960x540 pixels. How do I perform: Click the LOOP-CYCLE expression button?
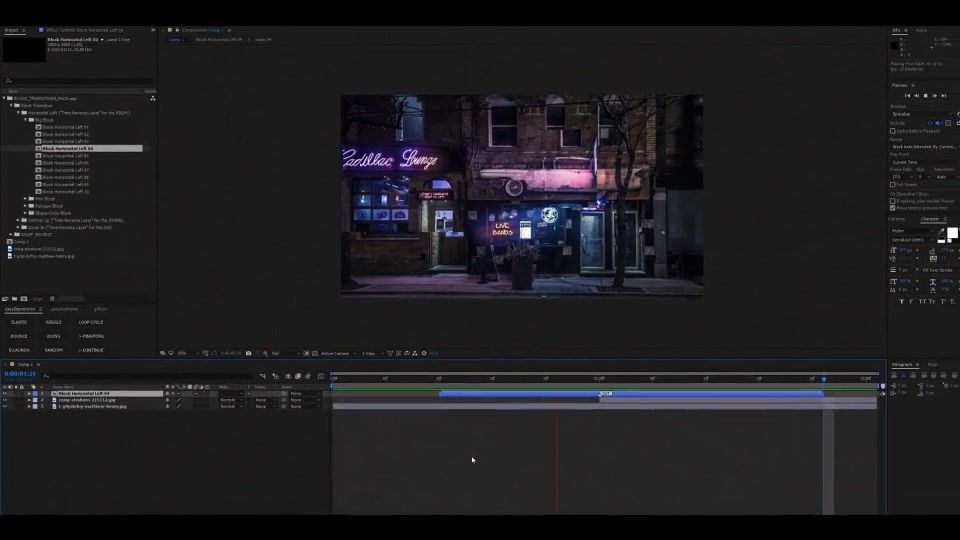pyautogui.click(x=91, y=322)
